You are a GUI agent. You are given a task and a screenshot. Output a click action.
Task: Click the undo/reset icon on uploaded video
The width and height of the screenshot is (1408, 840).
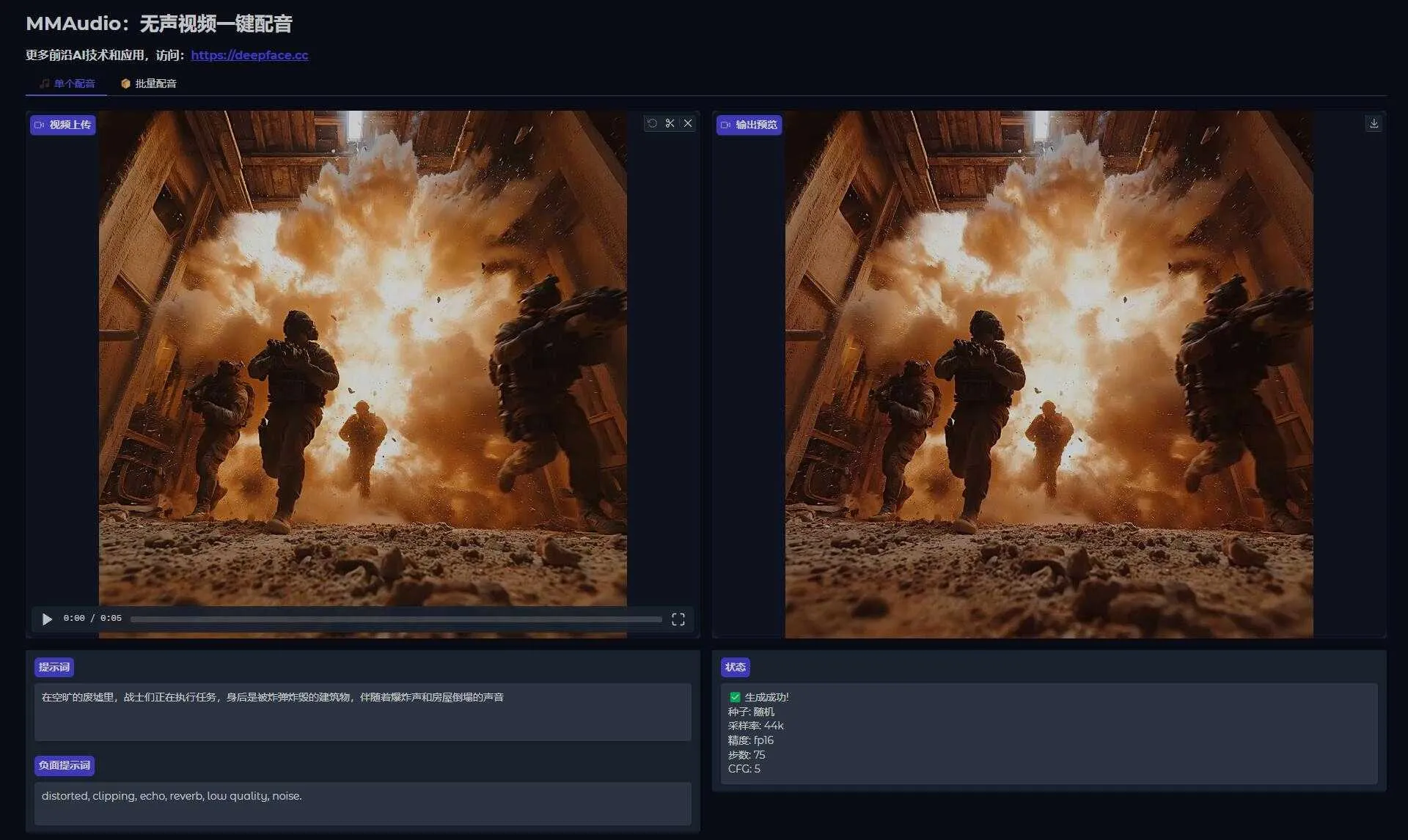click(652, 124)
